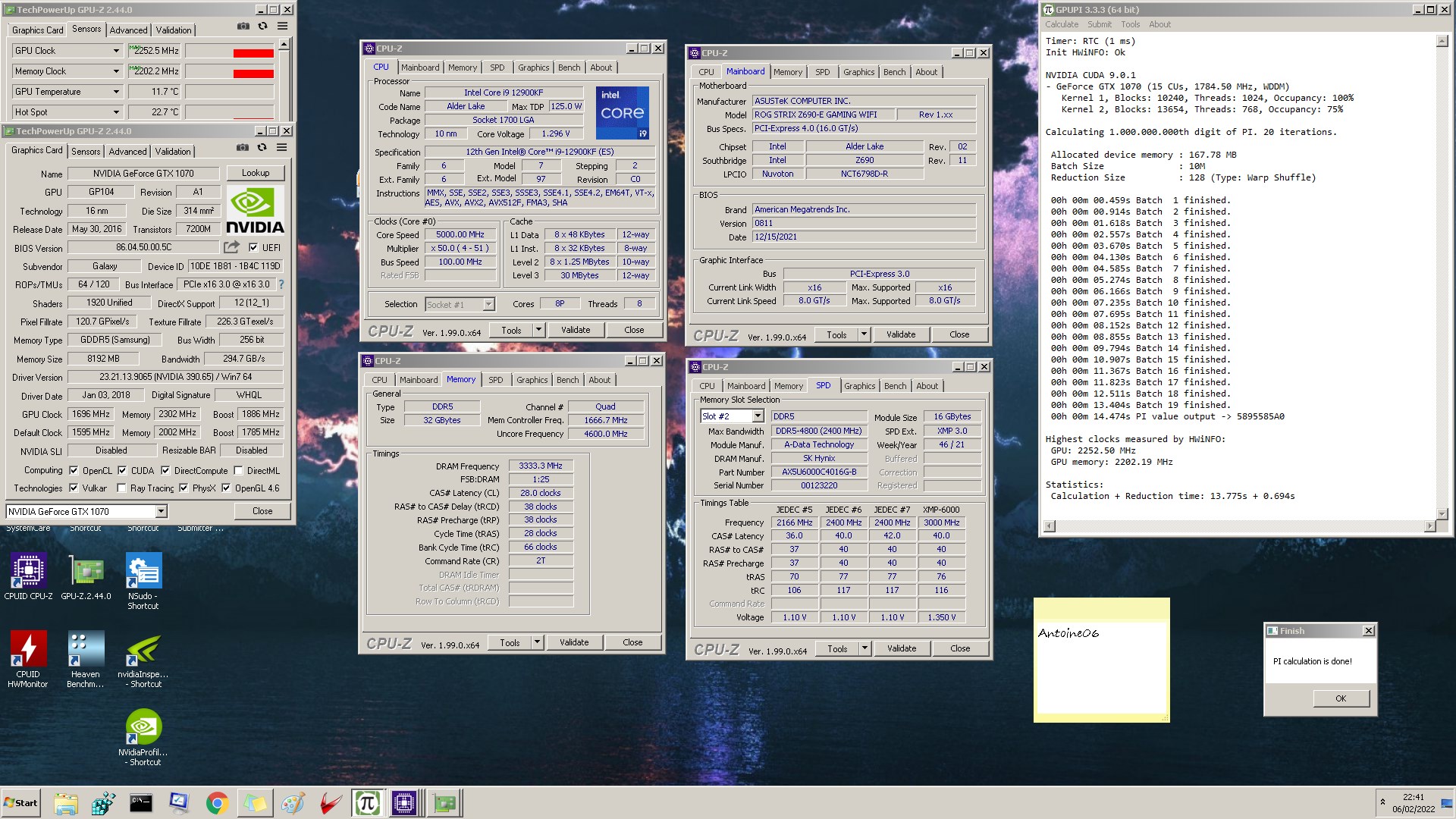Toggle the Ray Tracing checkbox

[121, 488]
